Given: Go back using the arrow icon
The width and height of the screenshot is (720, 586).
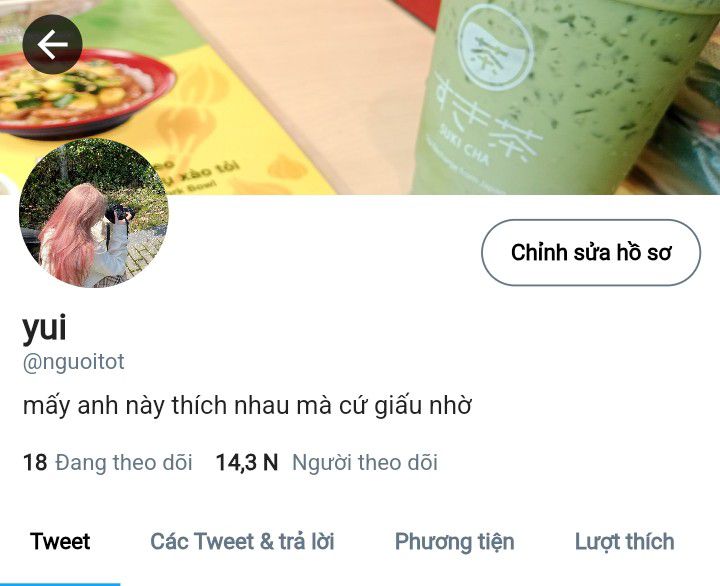Looking at the screenshot, I should (52, 45).
